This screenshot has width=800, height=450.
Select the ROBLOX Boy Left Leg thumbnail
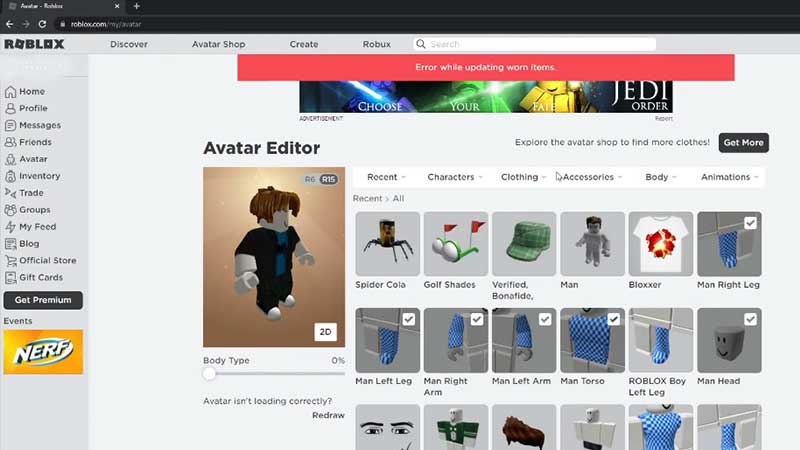661,340
